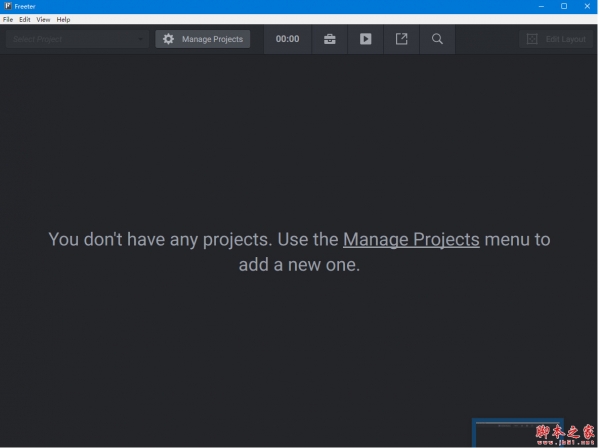Open the Help menu

coord(63,20)
